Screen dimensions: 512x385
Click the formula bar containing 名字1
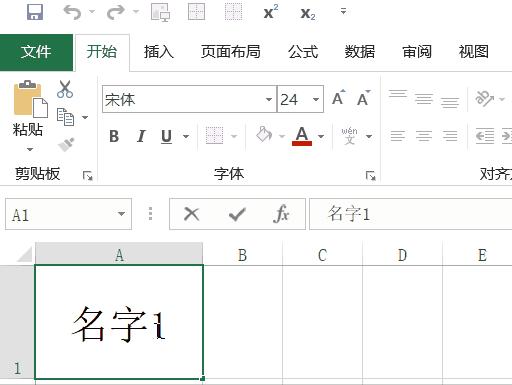411,214
